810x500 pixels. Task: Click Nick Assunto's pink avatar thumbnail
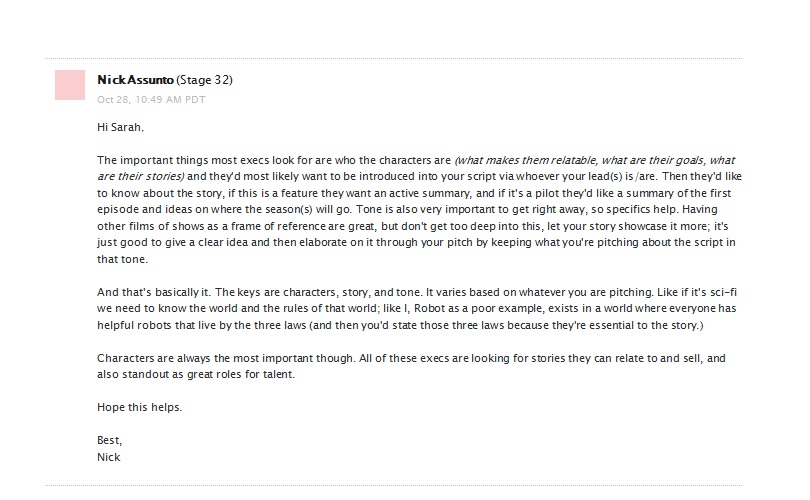tap(70, 85)
